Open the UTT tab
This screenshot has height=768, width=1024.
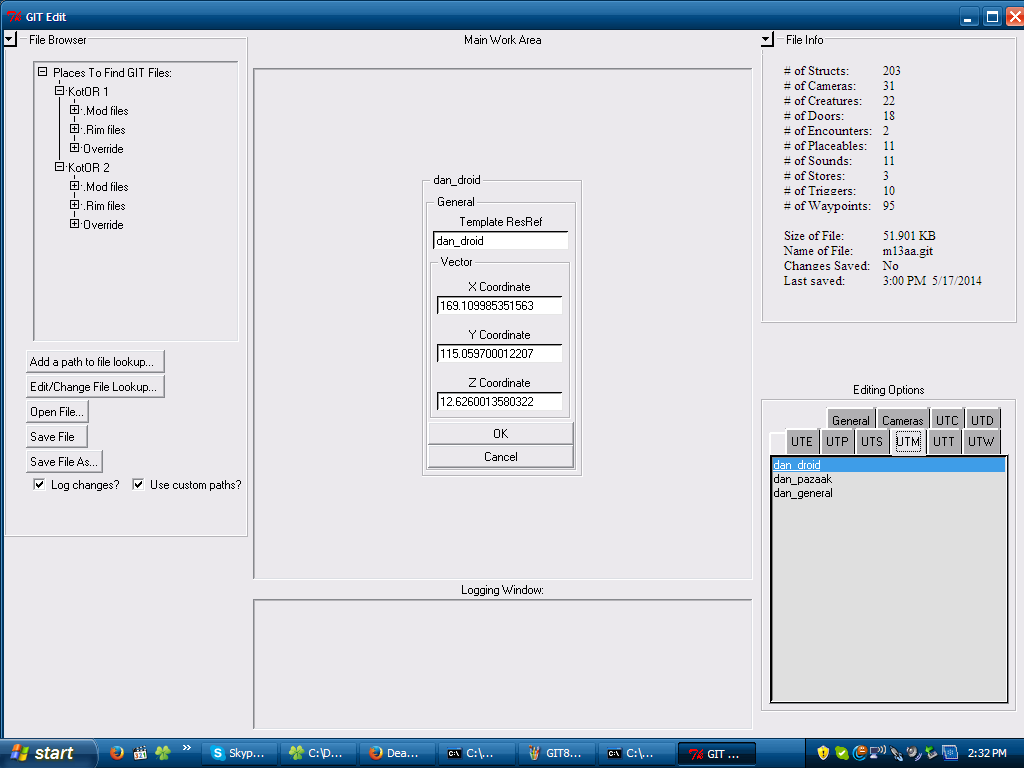coord(944,441)
